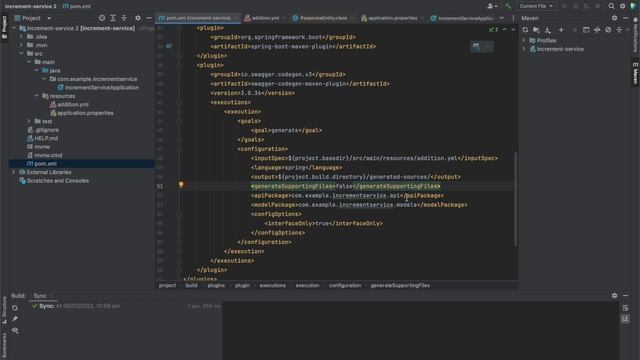Viewport: 640px width, 360px height.
Task: Select IncrementServiceApplication in project tree
Action: click(x=102, y=87)
